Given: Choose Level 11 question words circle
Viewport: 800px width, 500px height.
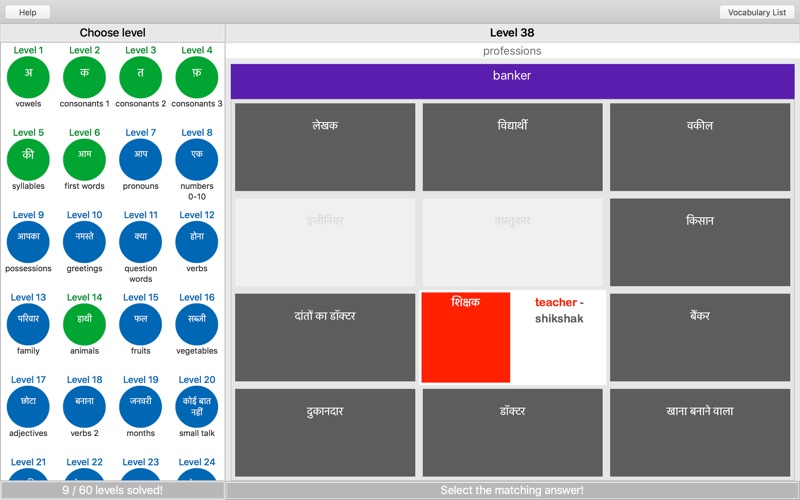Looking at the screenshot, I should coord(140,242).
